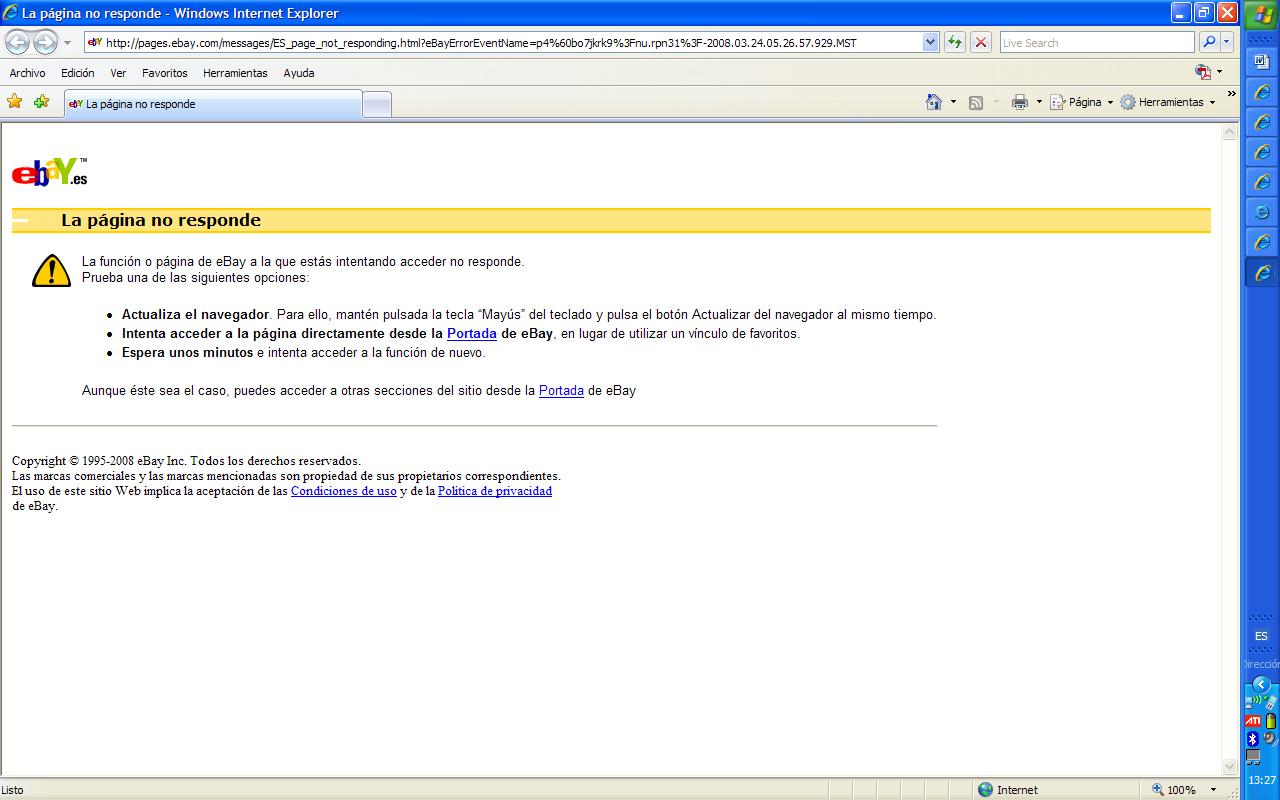Image resolution: width=1280 pixels, height=800 pixels.
Task: Open the Archivo menu
Action: point(27,73)
